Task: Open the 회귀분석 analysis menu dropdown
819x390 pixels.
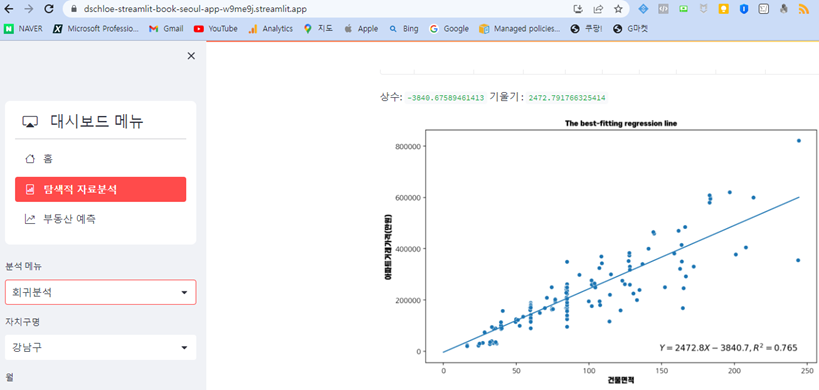Action: click(100, 292)
